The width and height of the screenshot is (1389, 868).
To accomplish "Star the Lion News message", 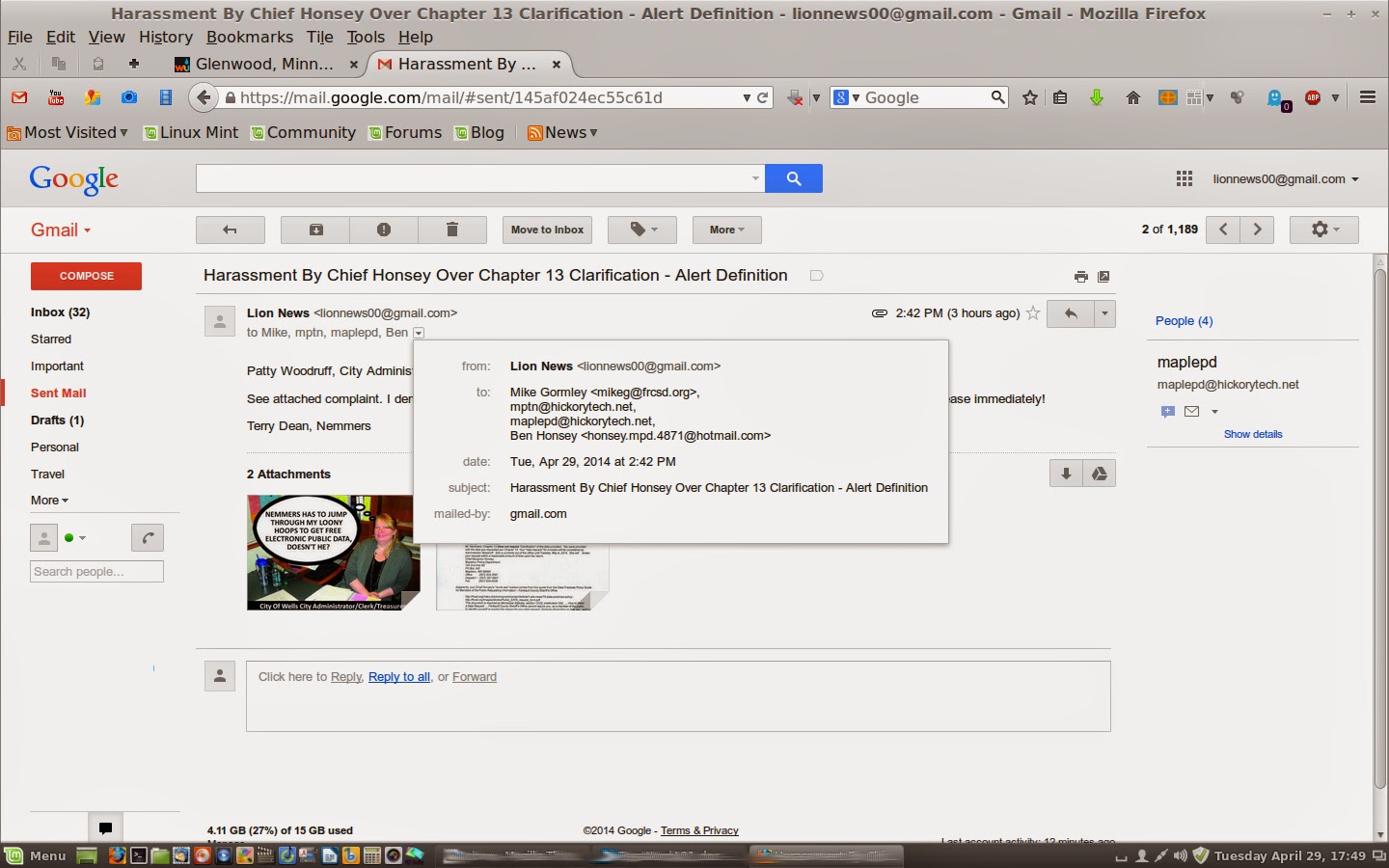I will click(x=1033, y=313).
